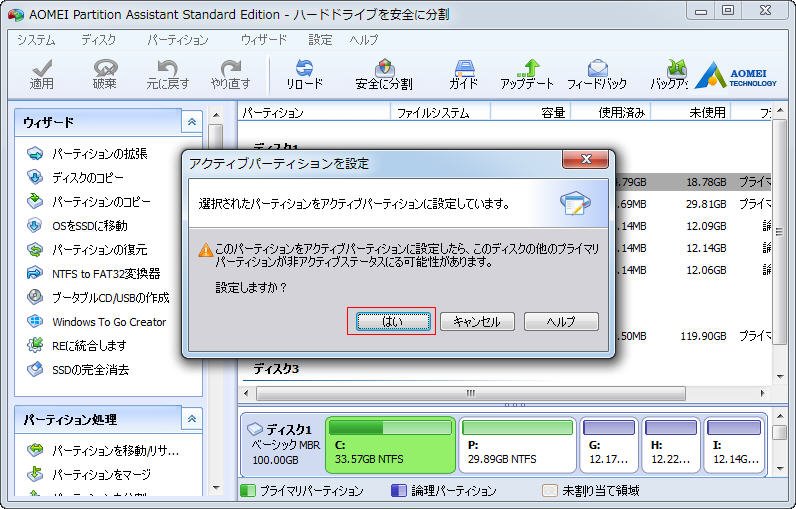Click the プライマリパーティション legend swatch
This screenshot has height=509, width=796.
point(248,490)
